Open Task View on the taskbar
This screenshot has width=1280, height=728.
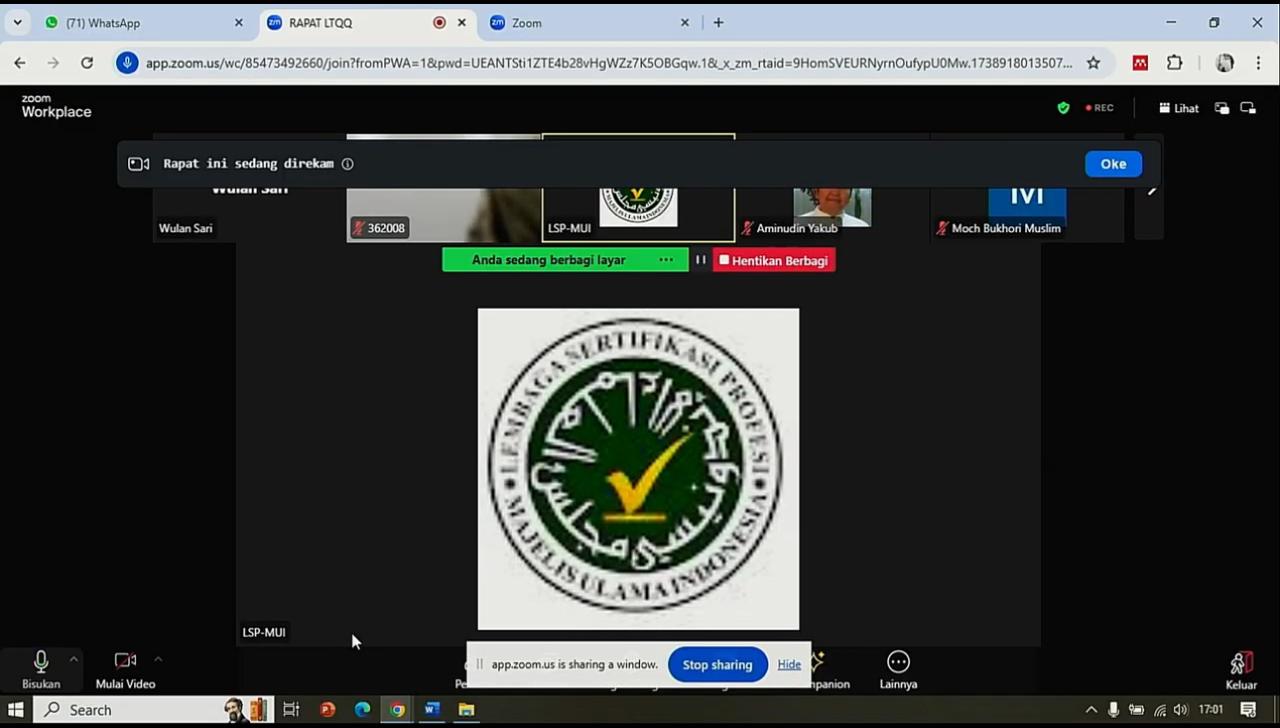coord(291,710)
